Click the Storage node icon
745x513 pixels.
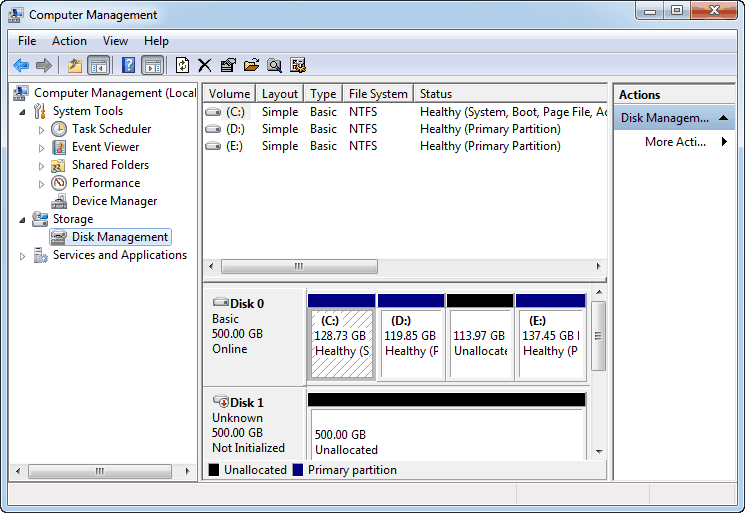tap(40, 219)
